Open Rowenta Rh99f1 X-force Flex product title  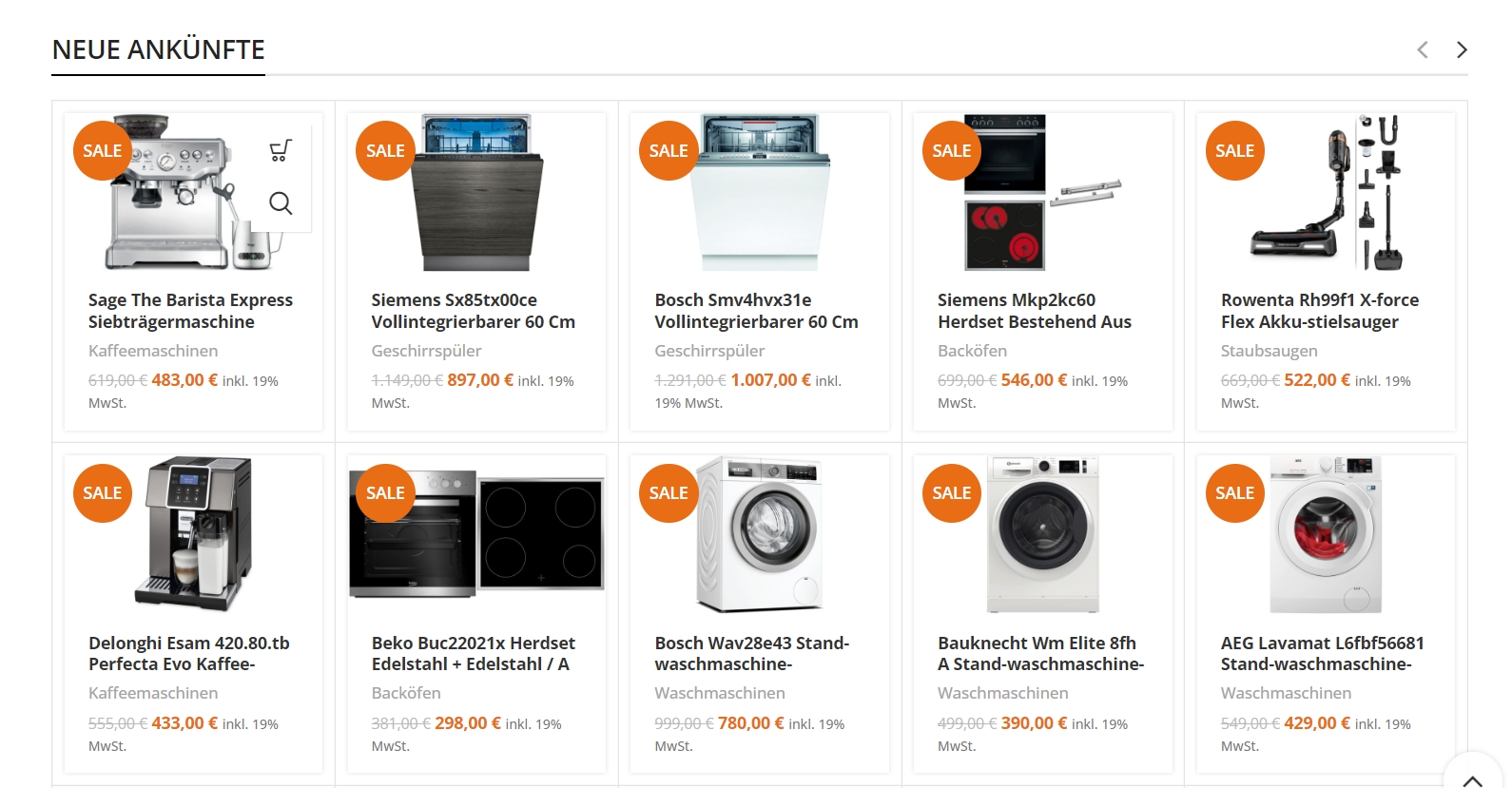pos(1320,311)
